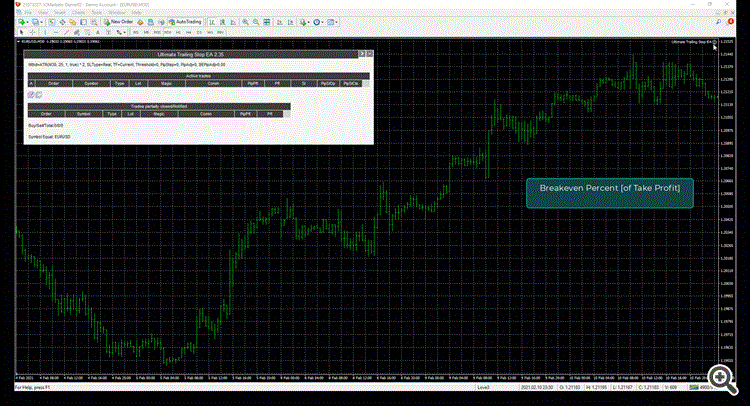
Task: Toggle the second checkbox under Active trades
Action: pyautogui.click(x=39, y=95)
